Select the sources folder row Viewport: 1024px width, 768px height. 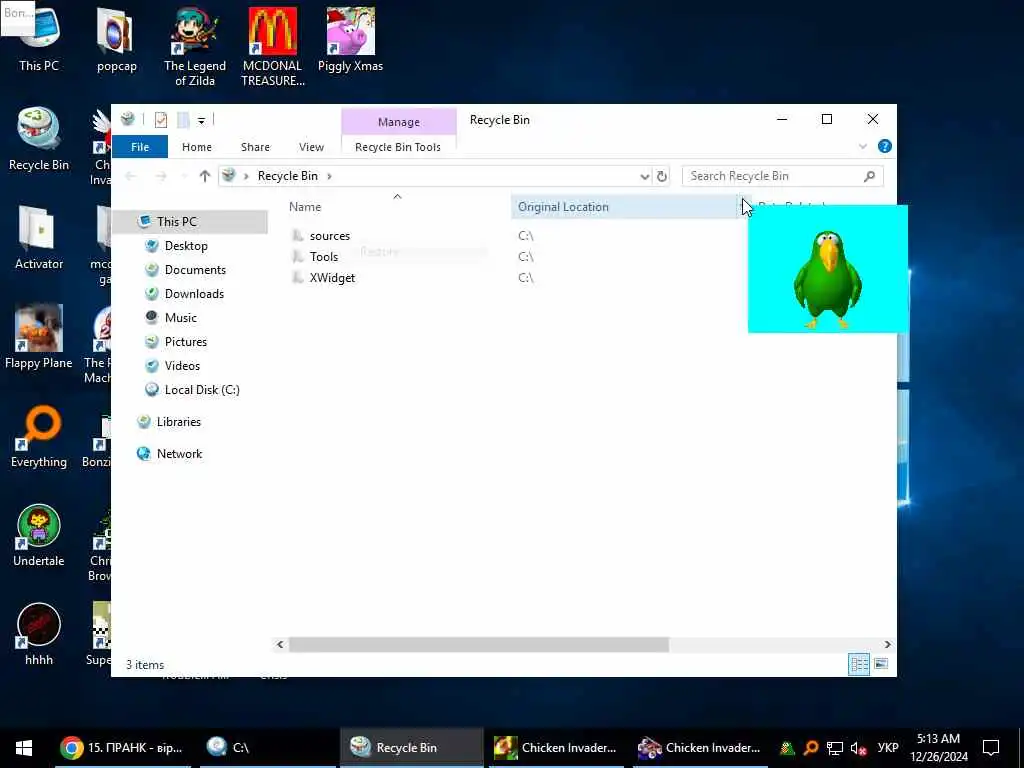click(330, 236)
